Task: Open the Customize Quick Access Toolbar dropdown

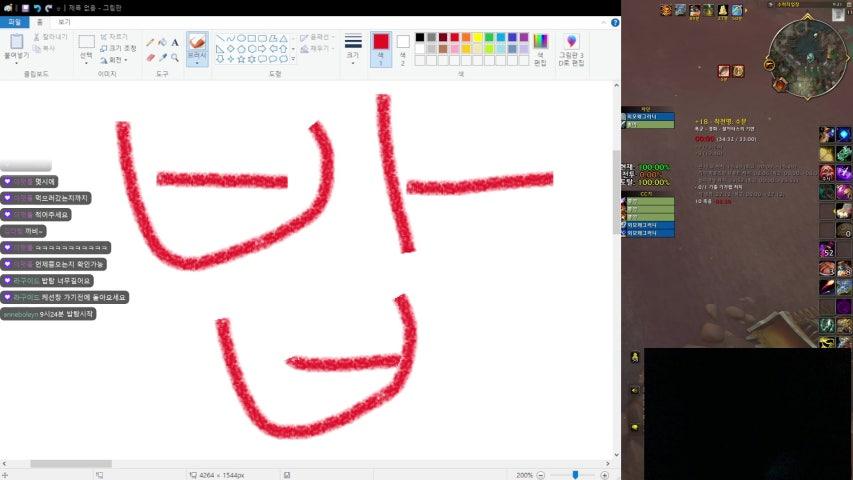Action: pos(58,9)
